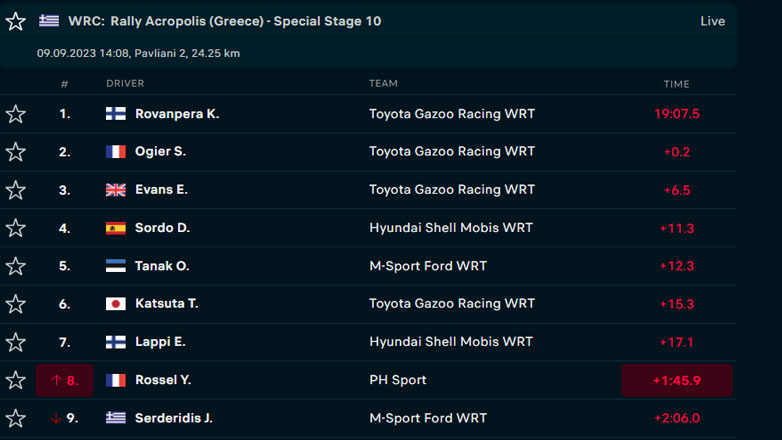The image size is (782, 440).
Task: Click the star next to Tanak O.
Action: pos(15,266)
